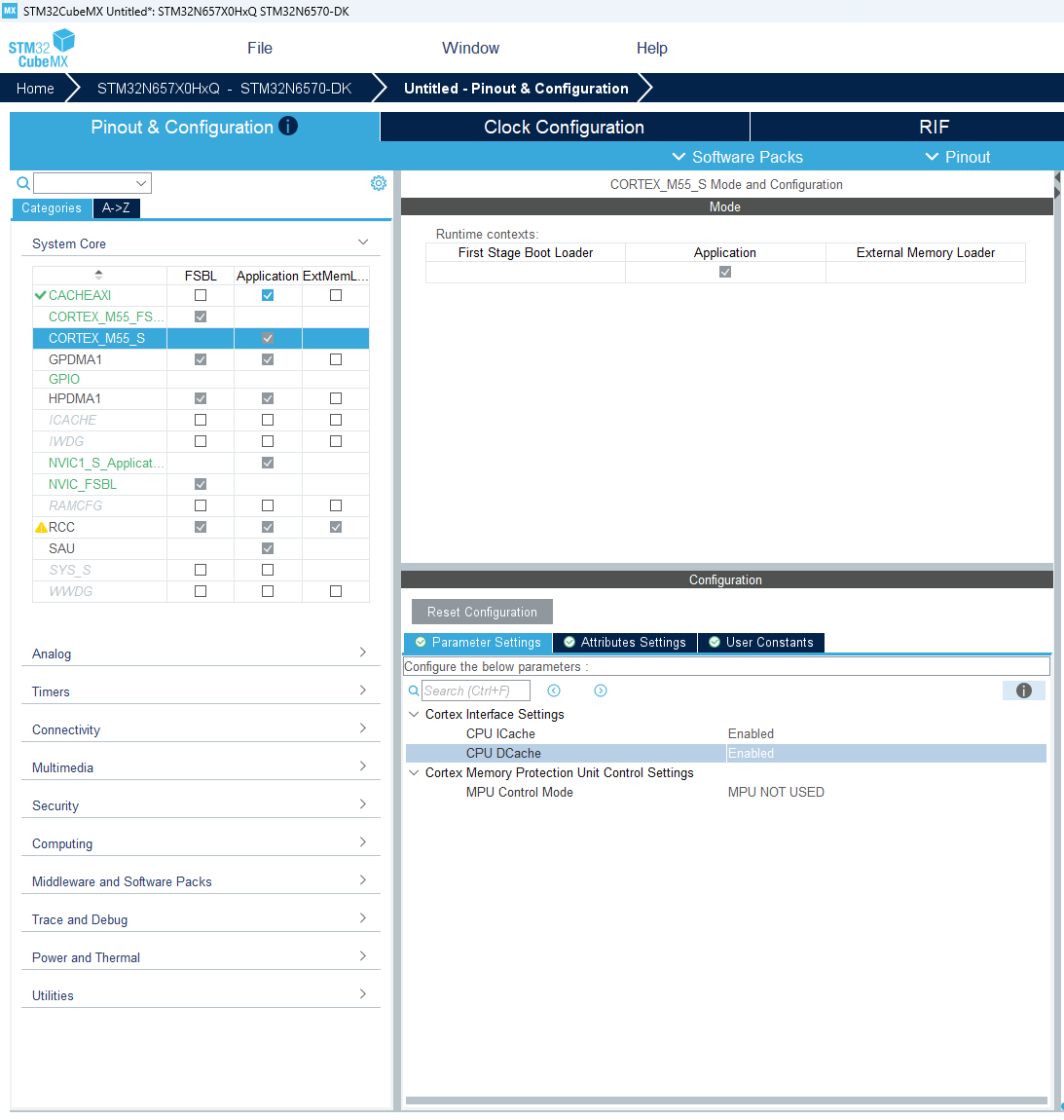
Task: Collapse Cortex Interface Settings group
Action: [414, 714]
